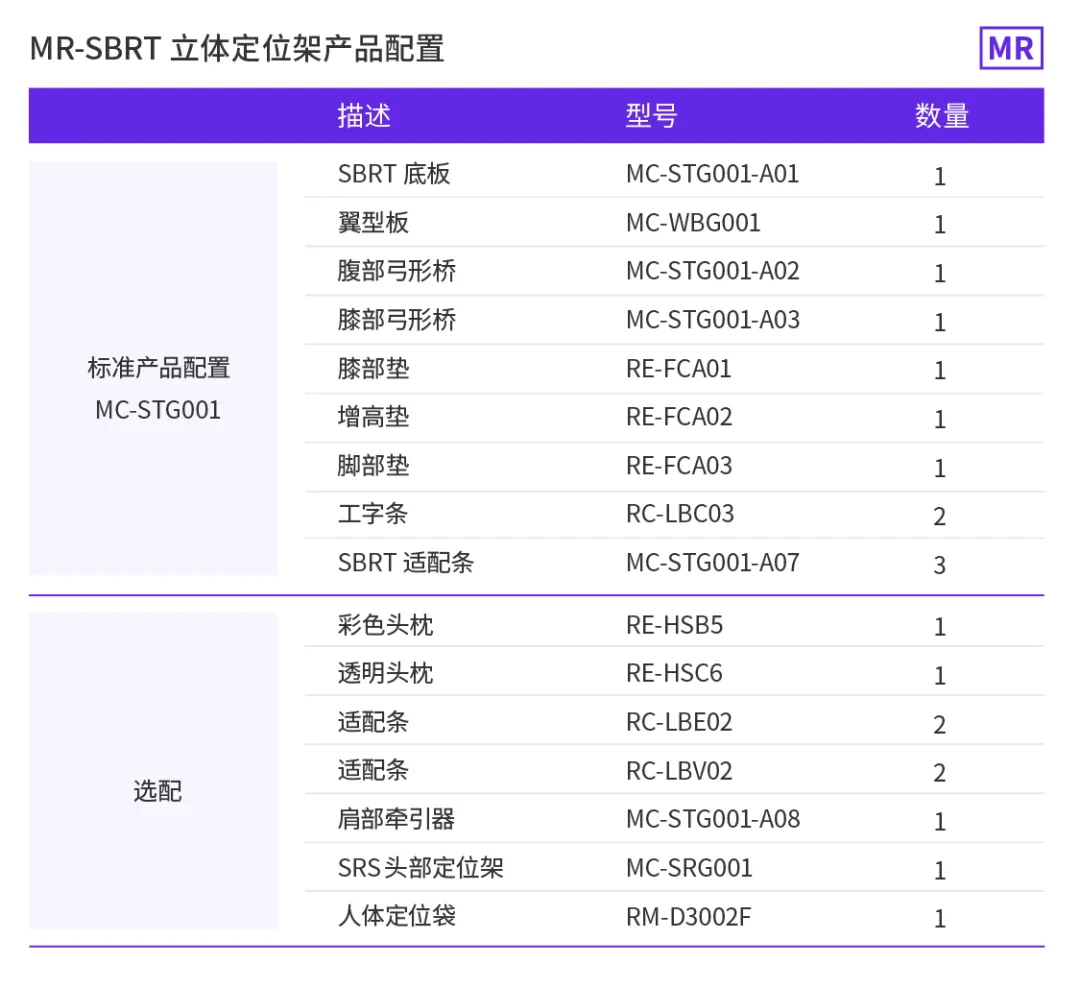Select the 标准产品配置 MC-STG001 section label
1080x988 pixels.
158,388
